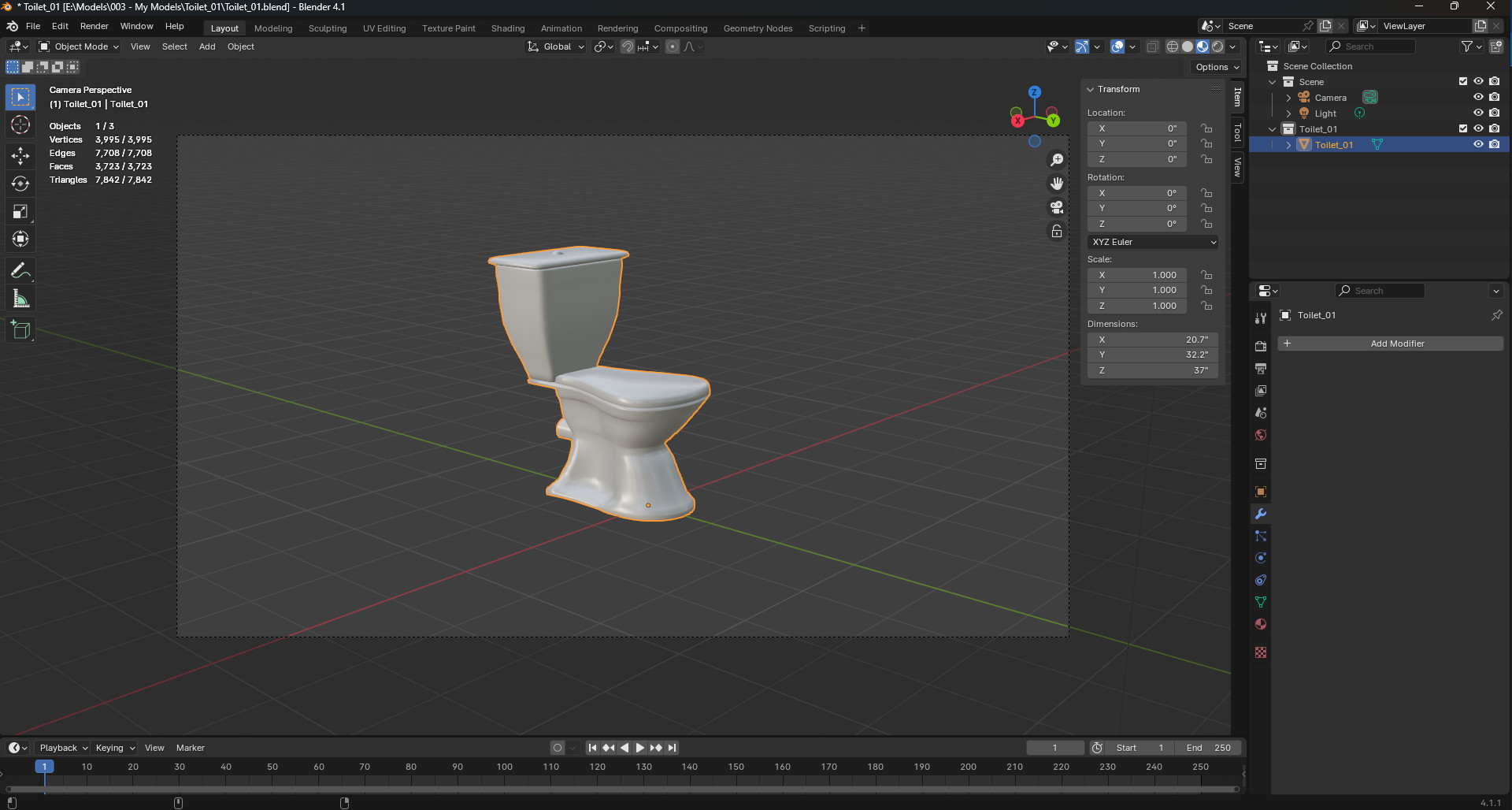Viewport: 1512px width, 810px height.
Task: Open the Playback dropdown in timeline
Action: click(x=63, y=748)
